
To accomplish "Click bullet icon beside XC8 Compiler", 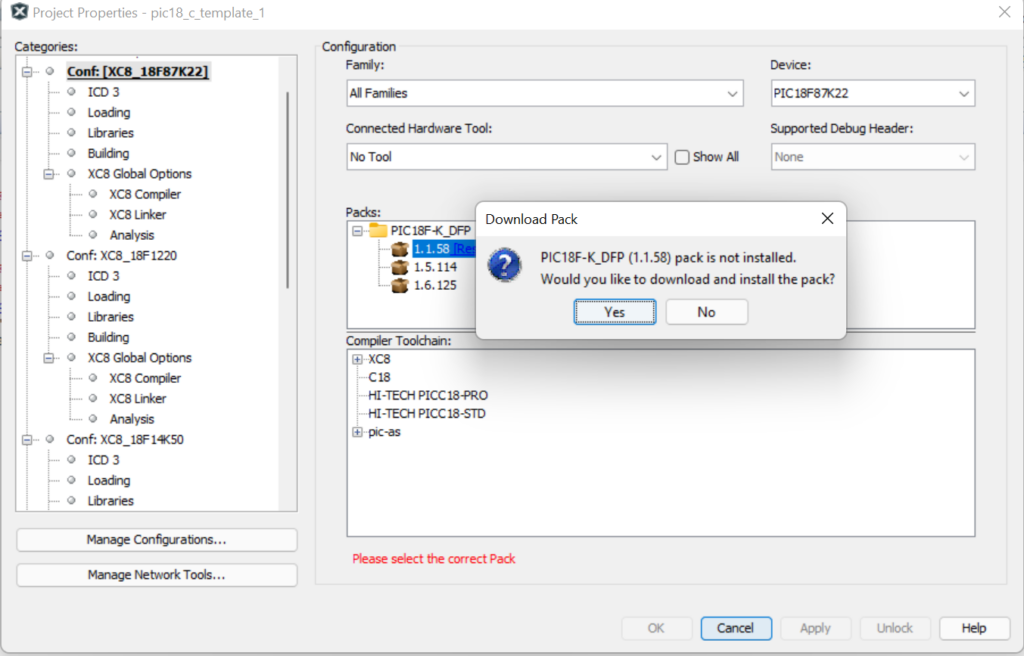I will coord(92,194).
